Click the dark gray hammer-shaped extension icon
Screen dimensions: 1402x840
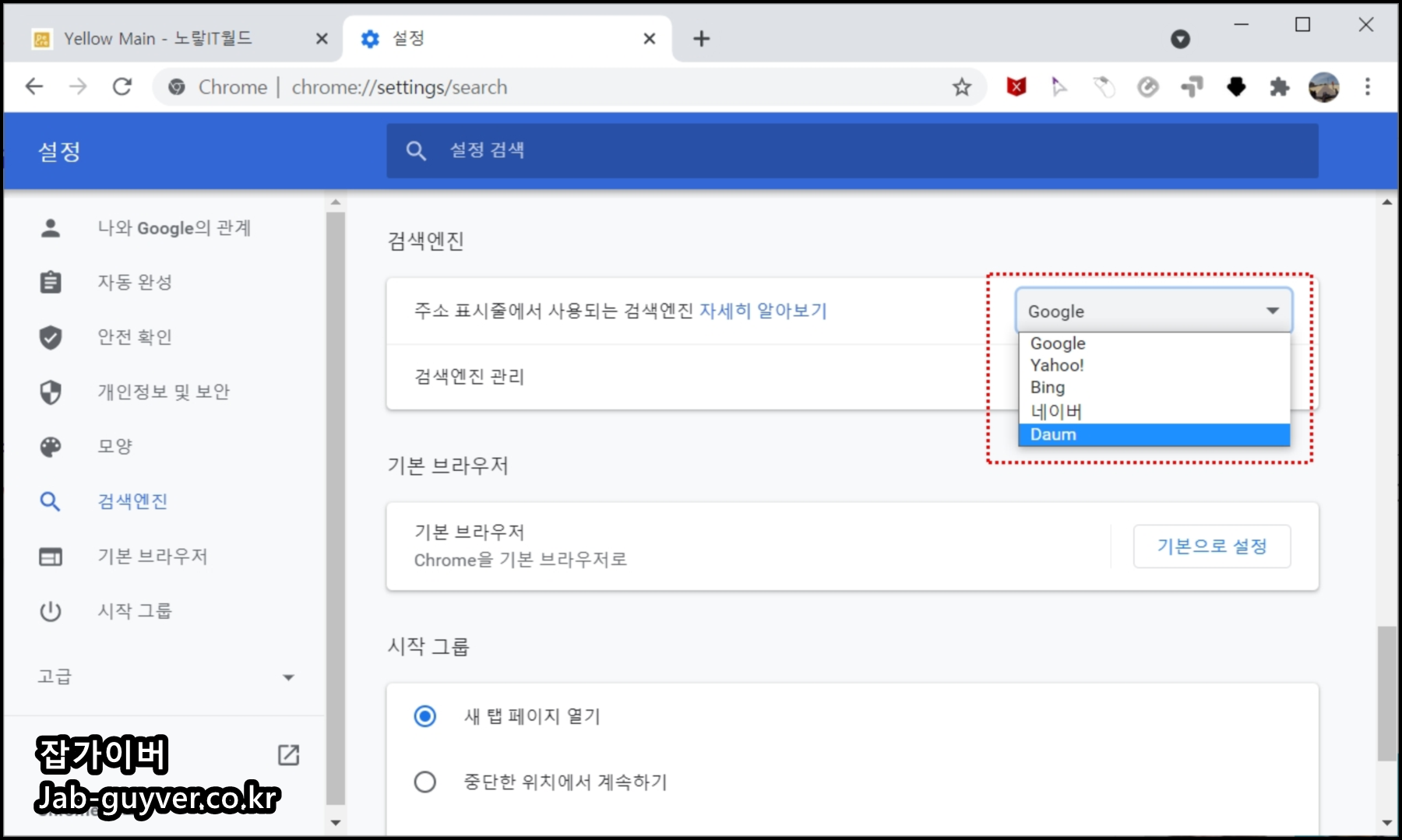[x=1192, y=86]
